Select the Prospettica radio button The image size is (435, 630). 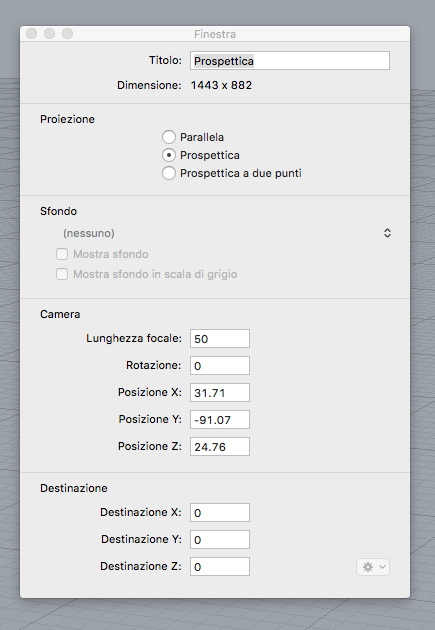point(169,155)
